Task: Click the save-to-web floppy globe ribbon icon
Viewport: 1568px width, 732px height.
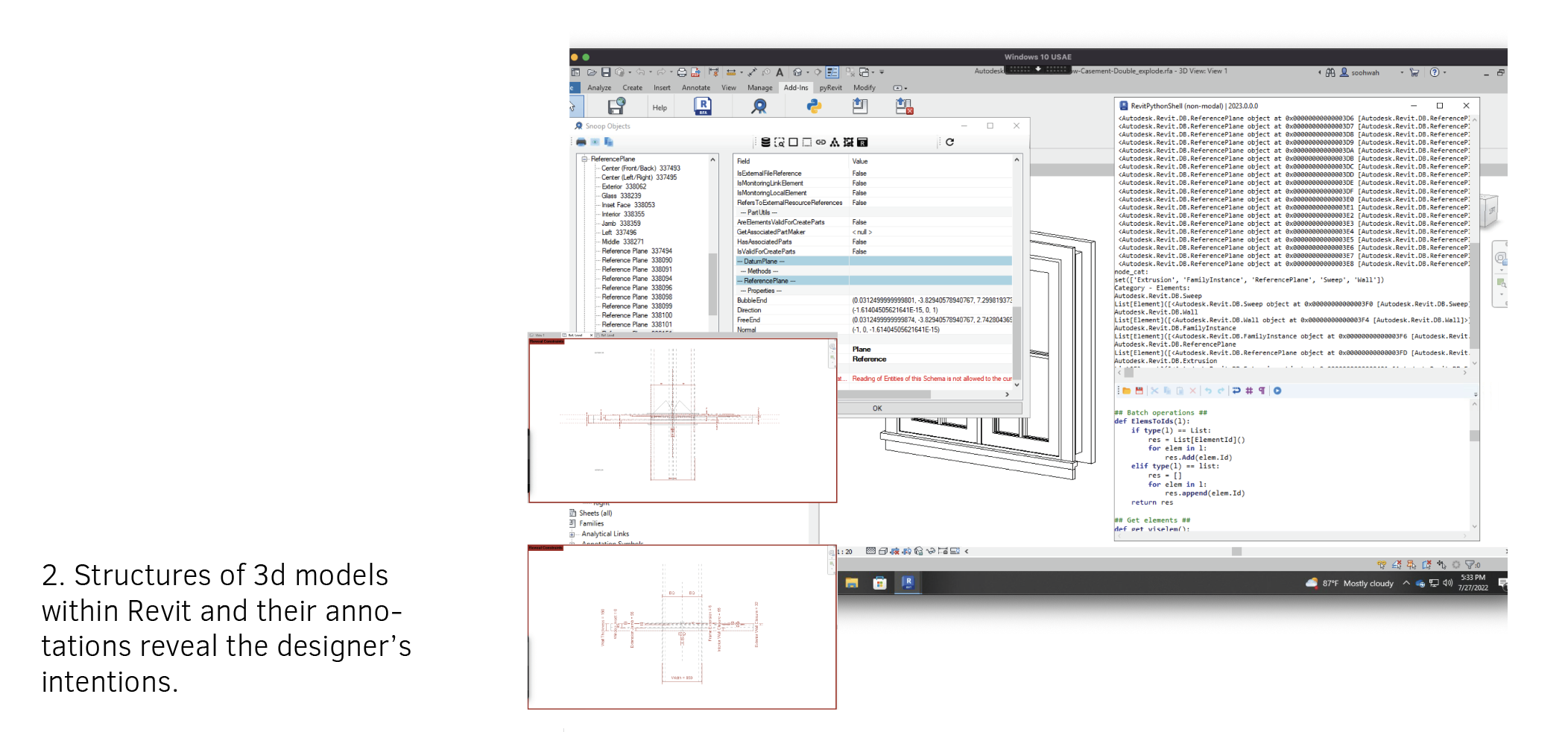Action: coord(616,107)
